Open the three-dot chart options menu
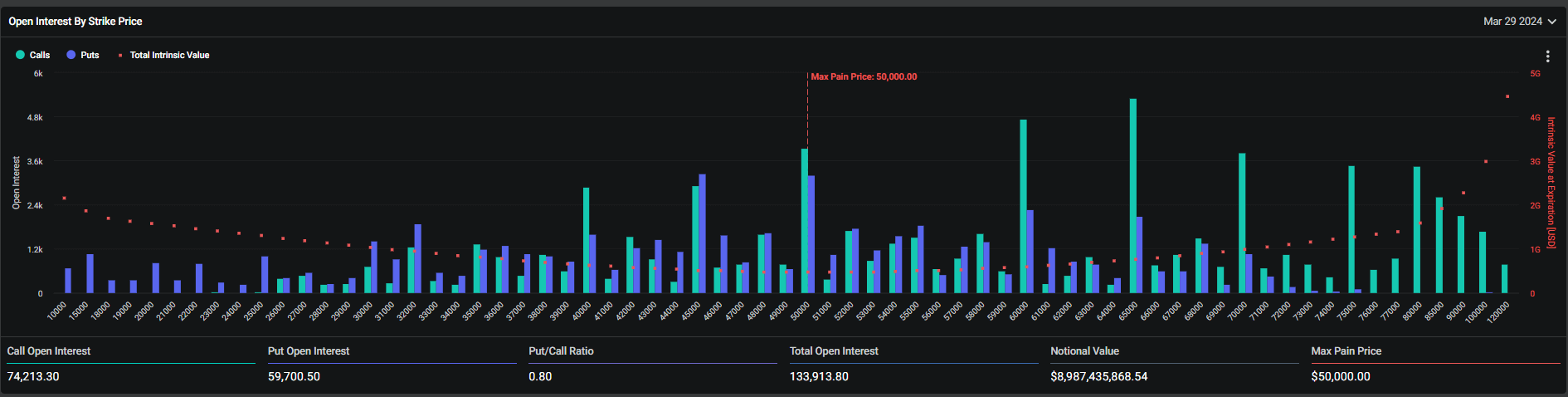This screenshot has height=397, width=1568. (x=1547, y=56)
